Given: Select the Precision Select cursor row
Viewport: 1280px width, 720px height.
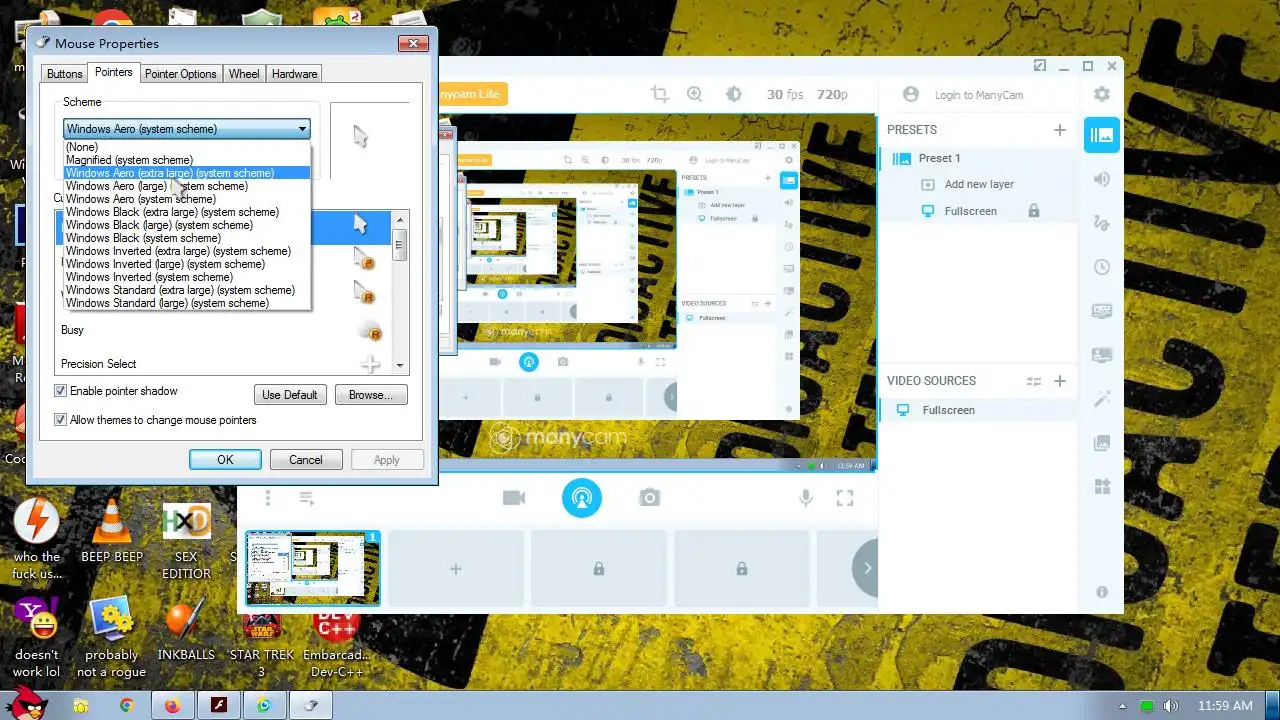Looking at the screenshot, I should (225, 364).
